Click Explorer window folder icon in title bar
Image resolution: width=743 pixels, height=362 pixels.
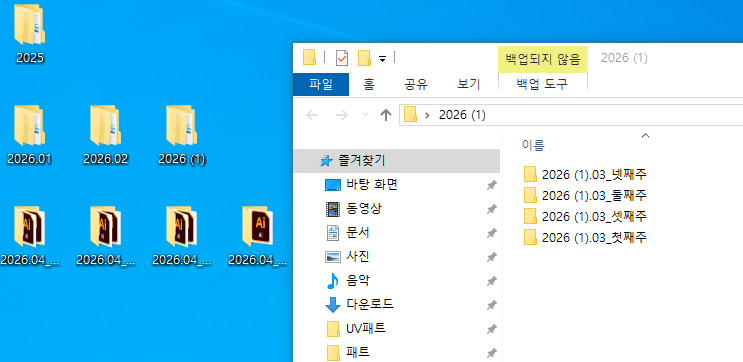[x=309, y=58]
